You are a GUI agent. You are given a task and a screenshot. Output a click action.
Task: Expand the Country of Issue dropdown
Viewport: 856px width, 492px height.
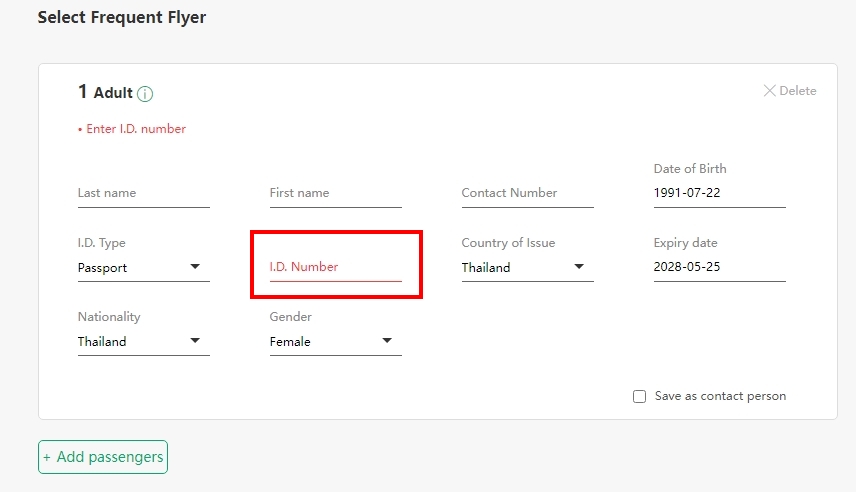point(527,268)
